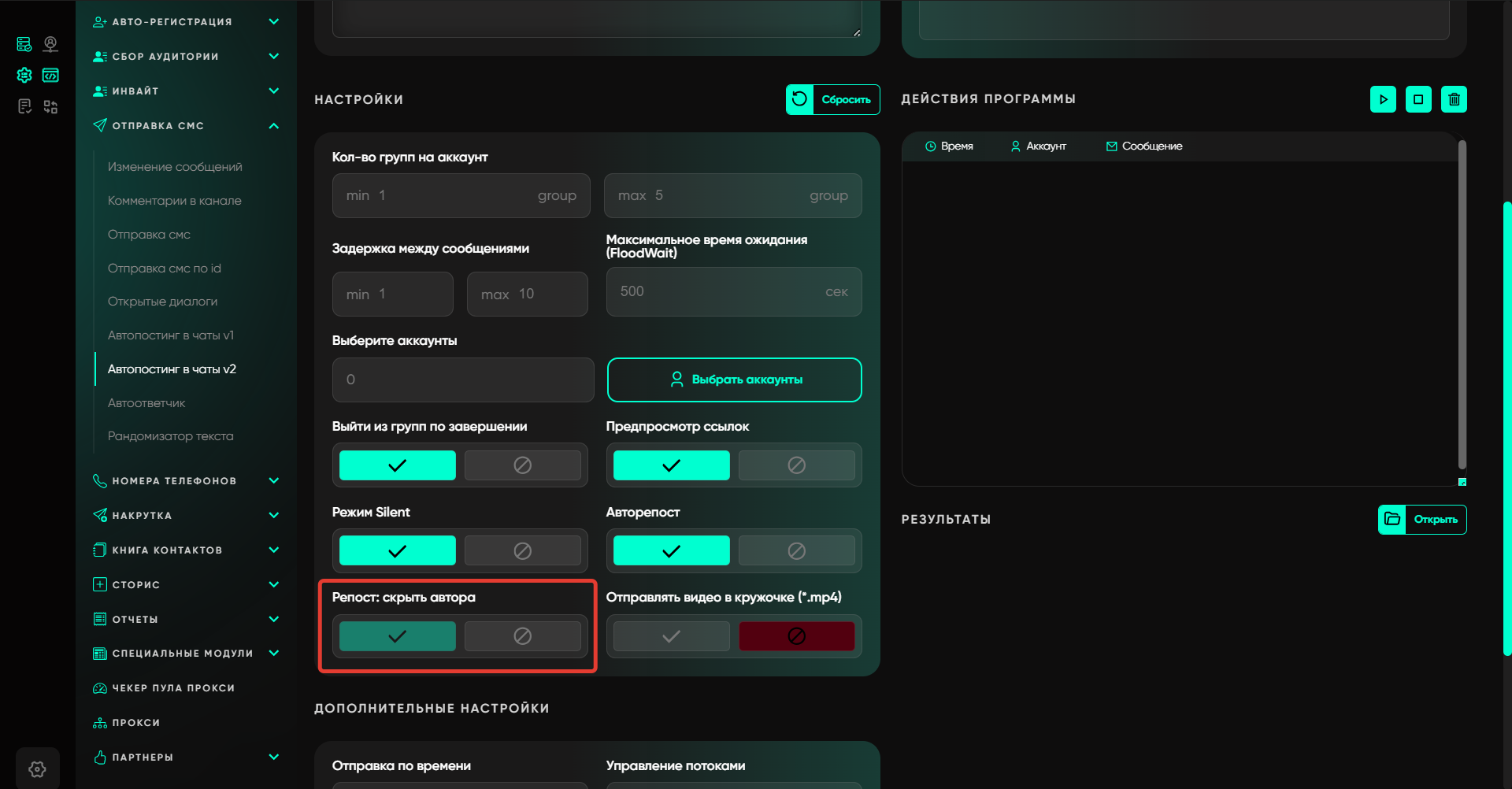Enable video in circle (.mp4) checkmark
This screenshot has height=789, width=1512.
point(671,636)
